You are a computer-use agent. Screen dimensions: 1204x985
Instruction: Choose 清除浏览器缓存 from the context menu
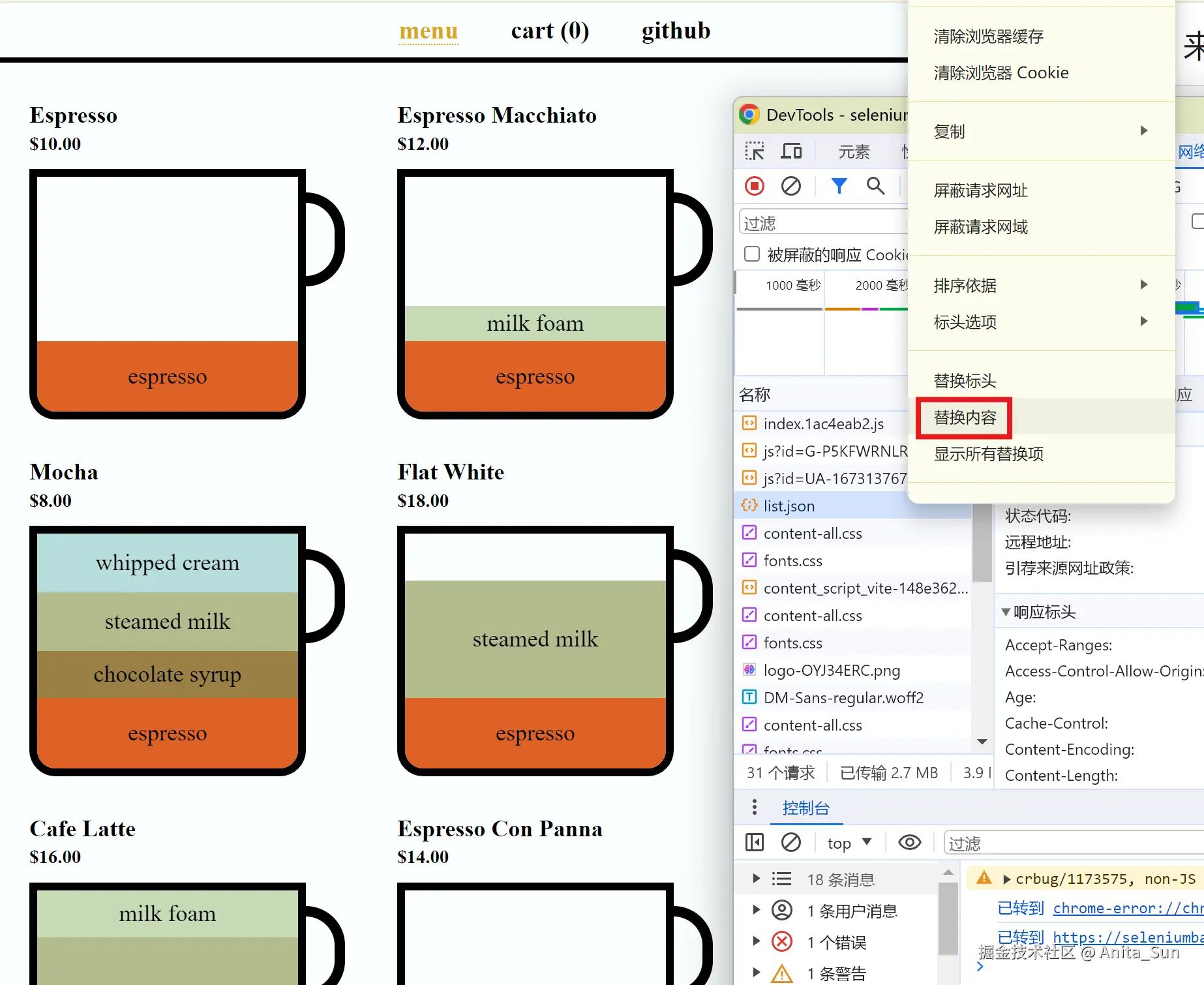click(1042, 36)
